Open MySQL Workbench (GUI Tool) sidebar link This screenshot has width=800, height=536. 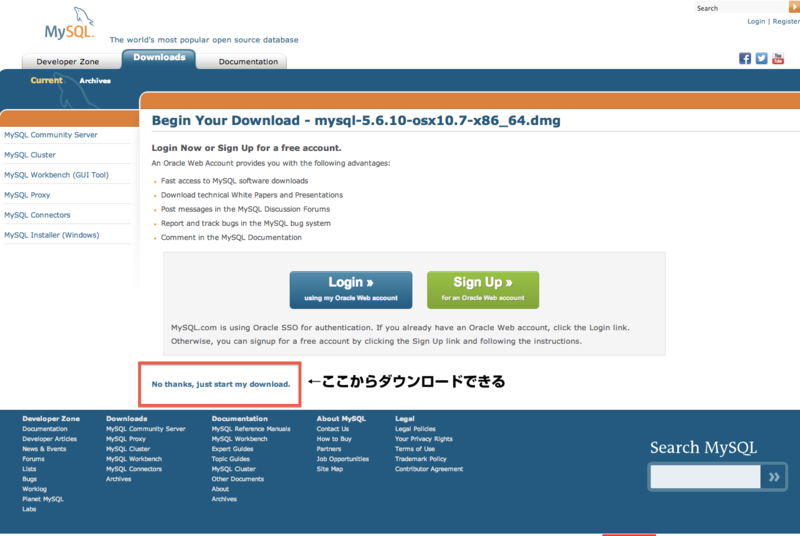click(x=56, y=175)
